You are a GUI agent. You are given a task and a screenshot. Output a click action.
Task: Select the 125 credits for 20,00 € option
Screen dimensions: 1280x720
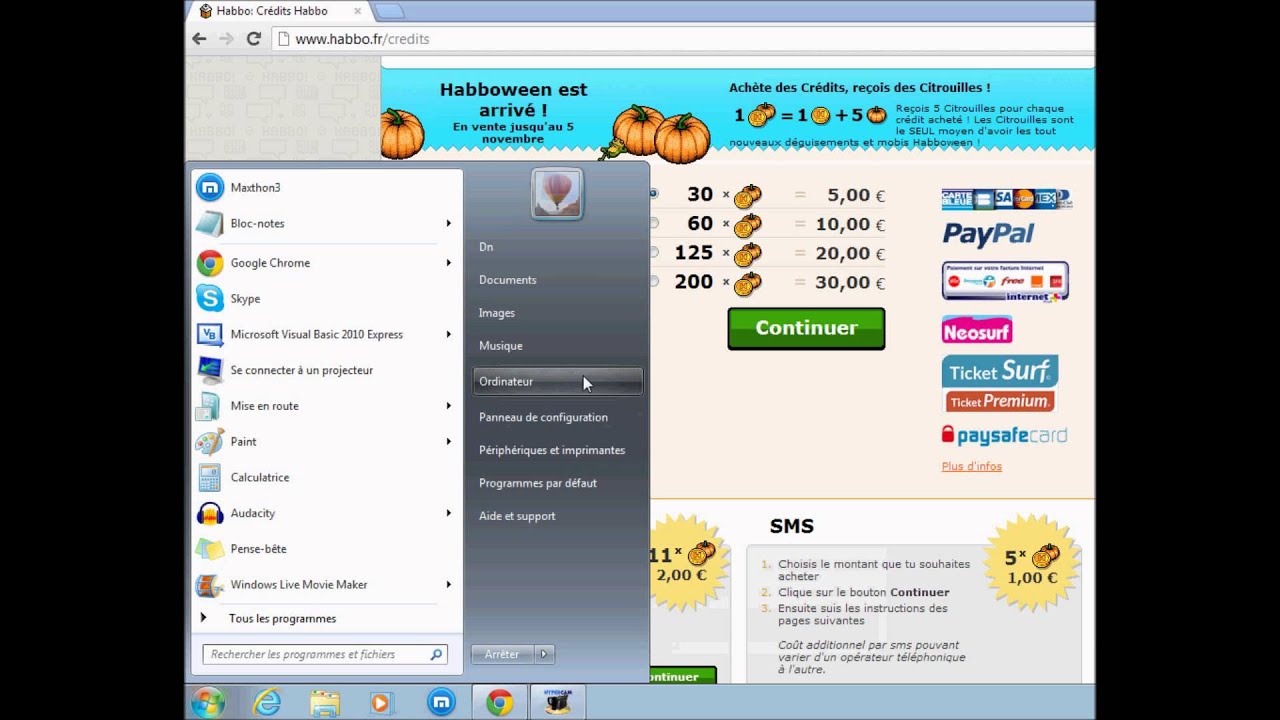click(x=654, y=252)
